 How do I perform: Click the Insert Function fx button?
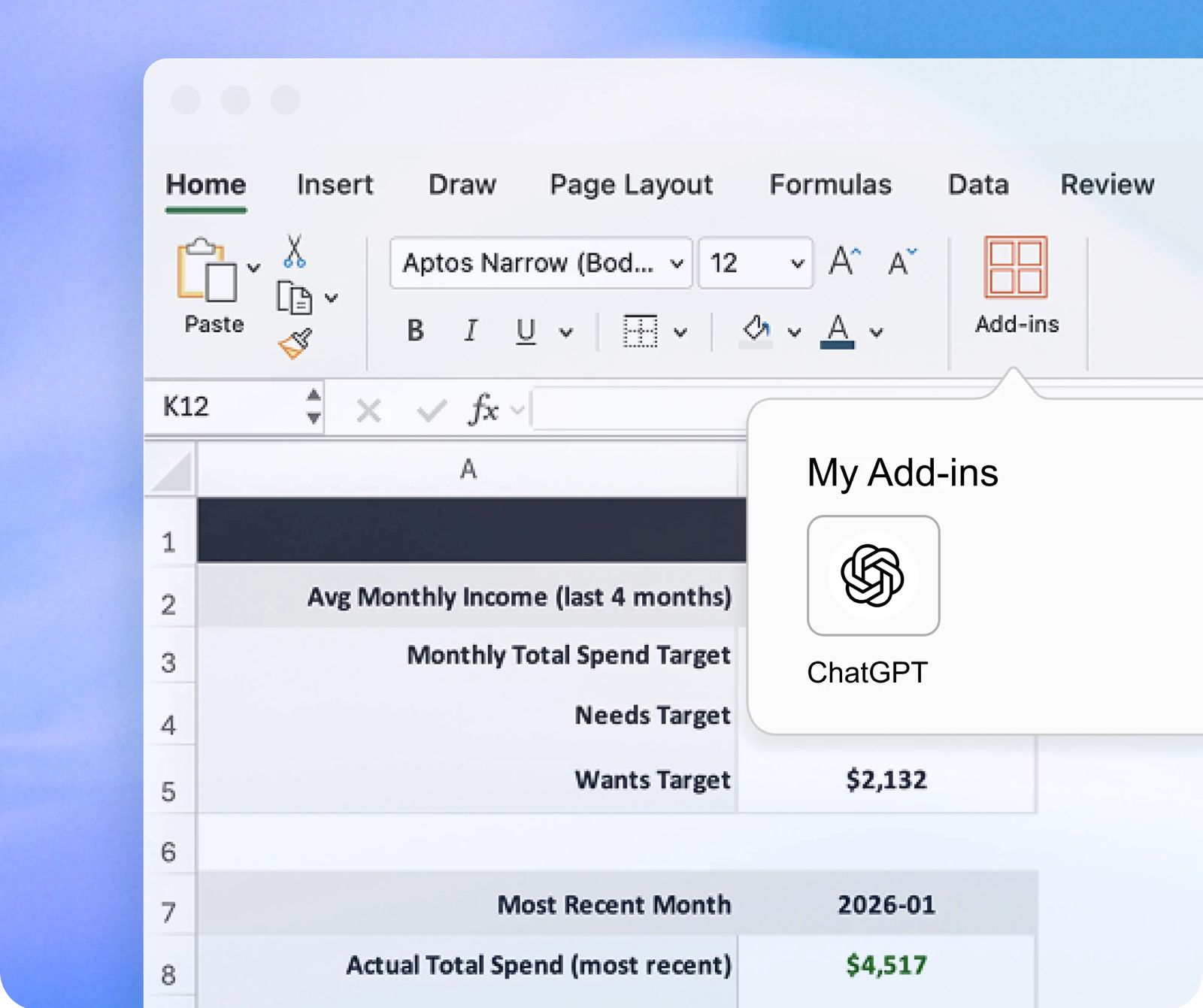click(483, 410)
